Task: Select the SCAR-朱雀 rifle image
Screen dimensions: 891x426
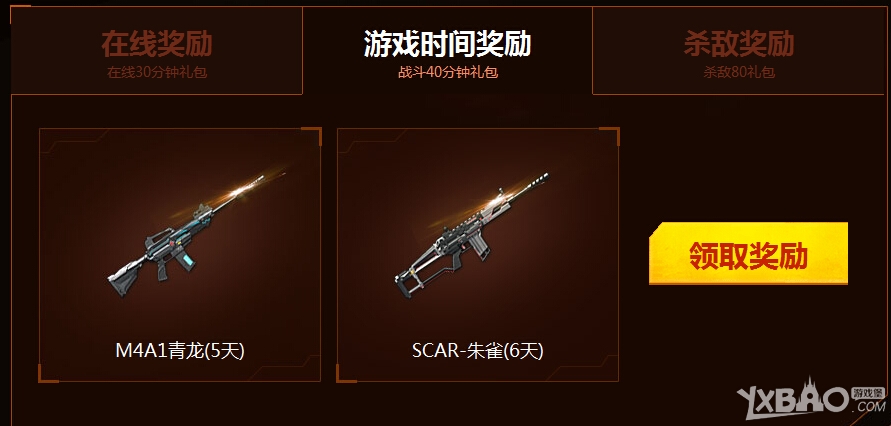Action: point(471,235)
